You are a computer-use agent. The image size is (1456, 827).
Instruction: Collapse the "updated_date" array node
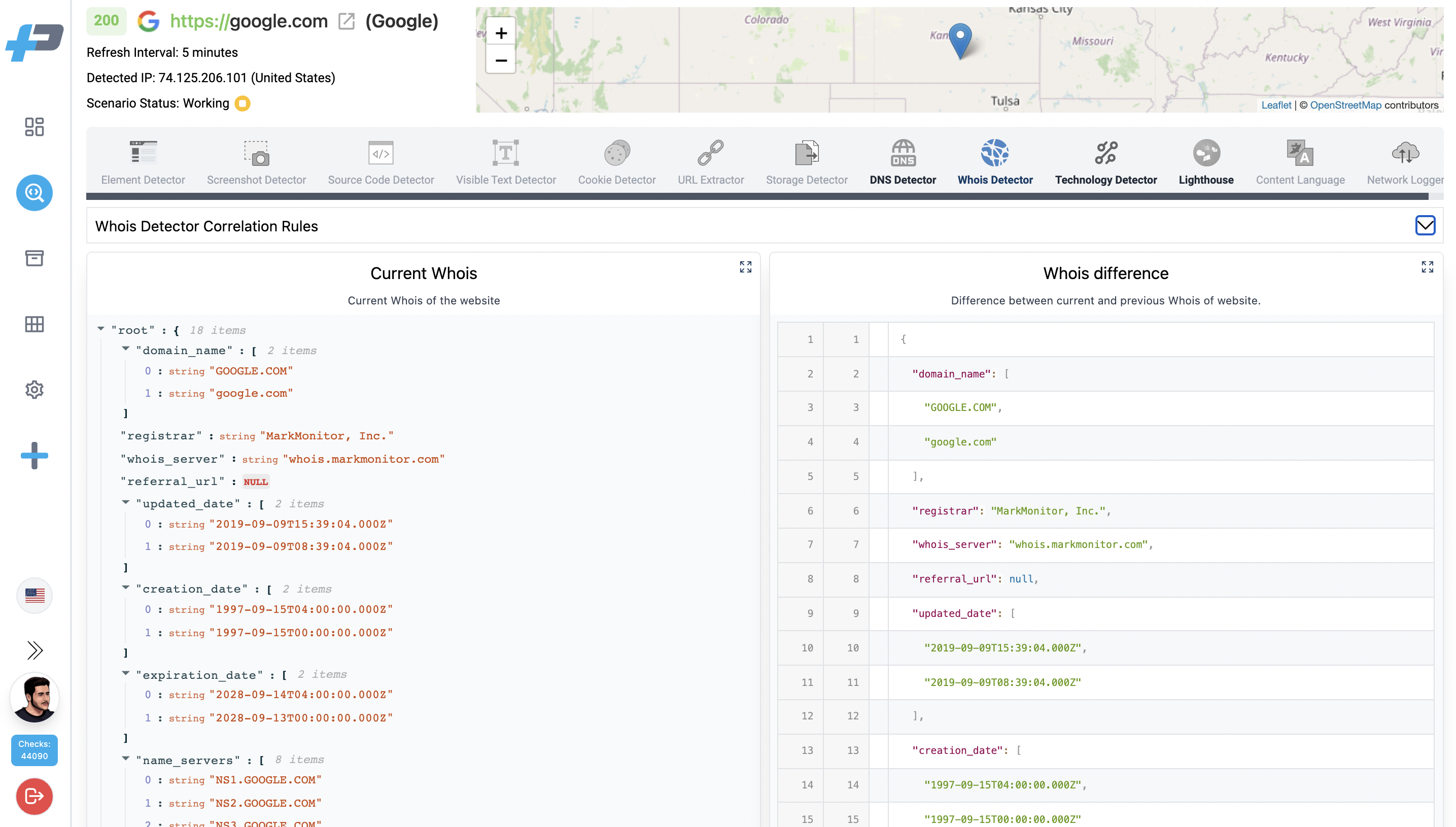tap(125, 502)
